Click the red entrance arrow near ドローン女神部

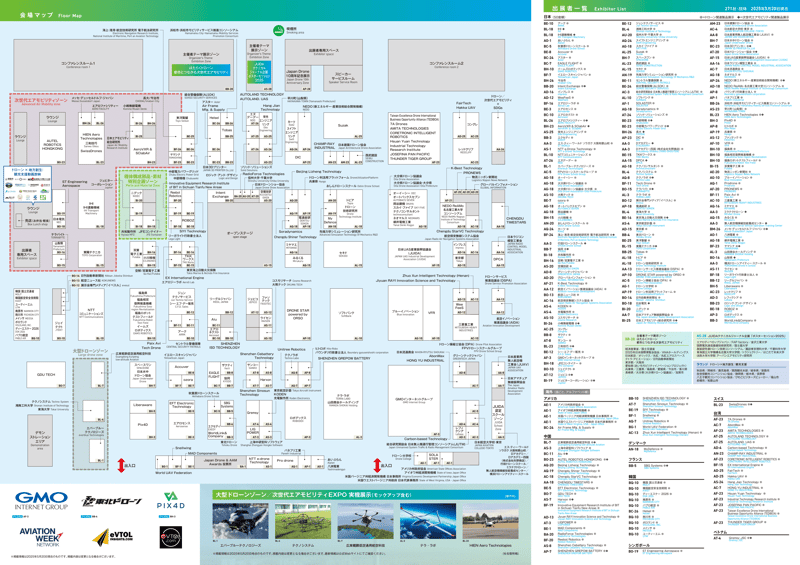tap(377, 465)
